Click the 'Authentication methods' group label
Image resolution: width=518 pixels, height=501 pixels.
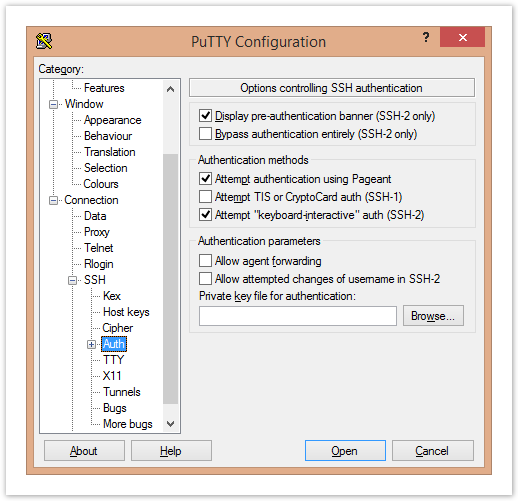tap(253, 160)
